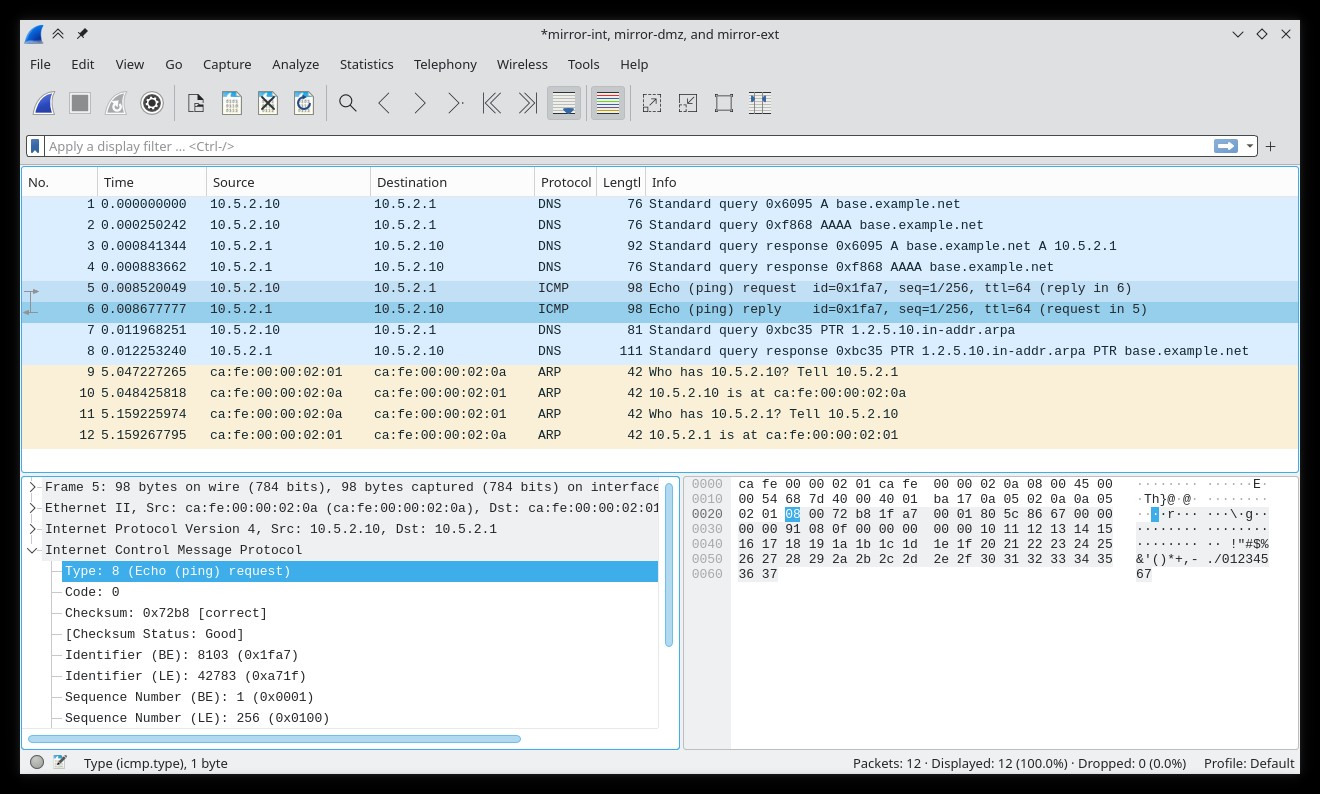
Task: Click the Open capture file icon
Action: point(196,103)
